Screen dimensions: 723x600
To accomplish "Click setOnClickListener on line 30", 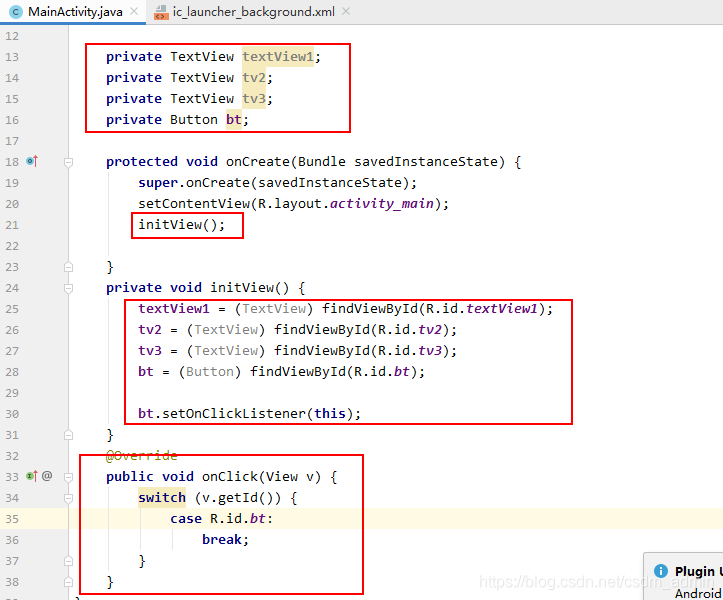I will point(234,413).
